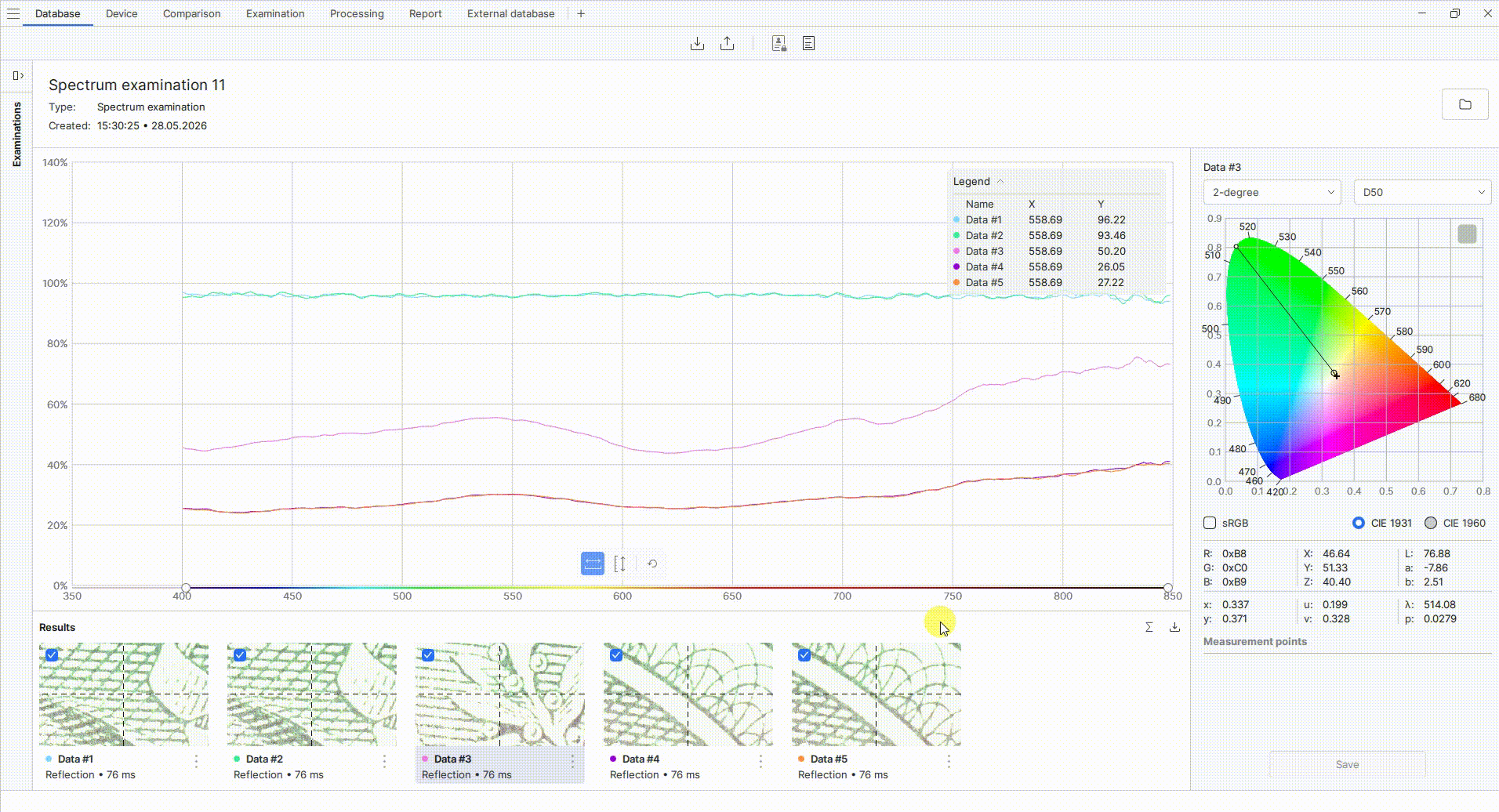Select the Data #4 thumbnail image

click(x=688, y=694)
